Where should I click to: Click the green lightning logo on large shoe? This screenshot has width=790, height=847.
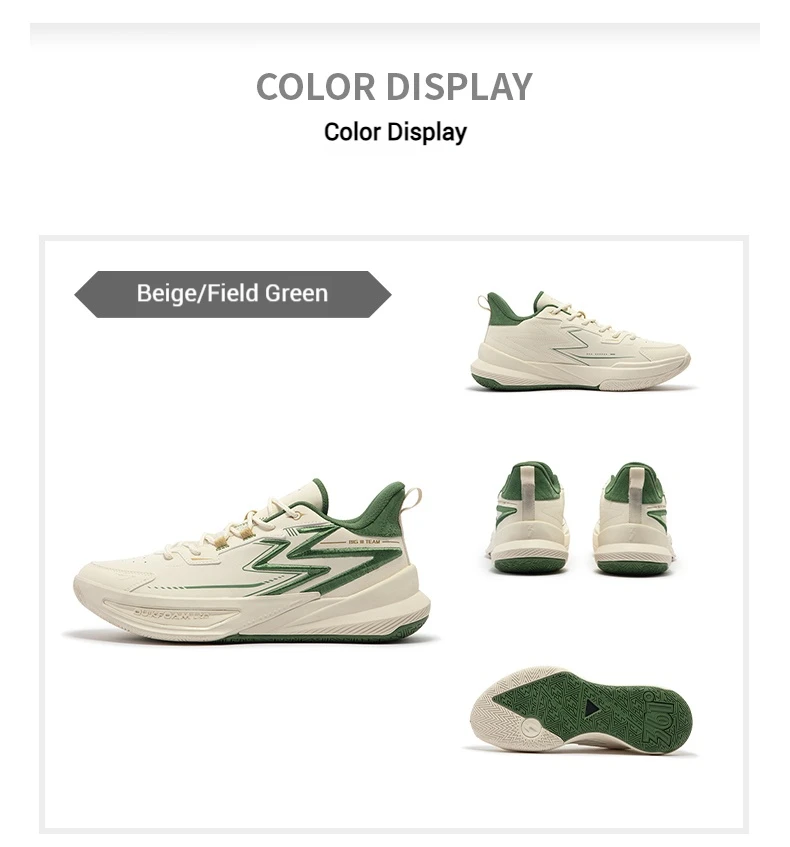point(324,563)
